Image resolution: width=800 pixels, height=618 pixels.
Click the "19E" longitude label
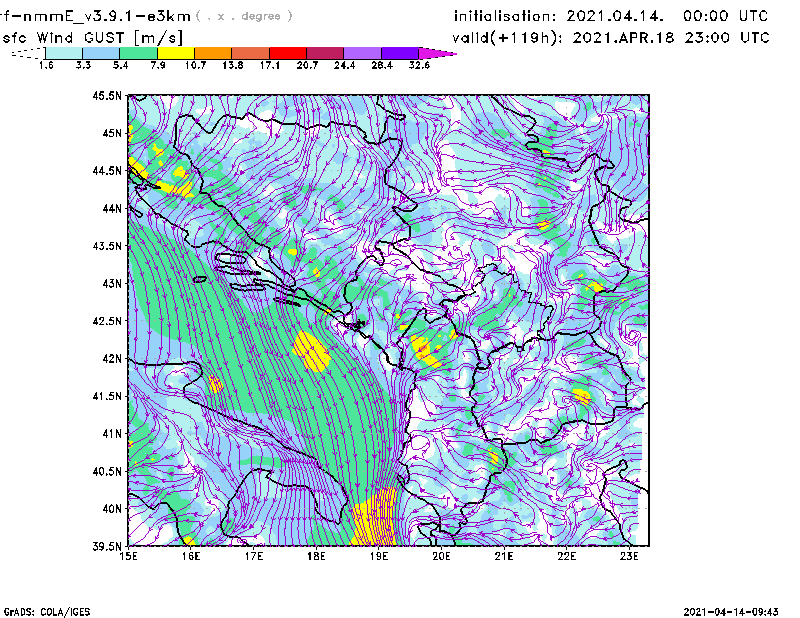tap(379, 556)
